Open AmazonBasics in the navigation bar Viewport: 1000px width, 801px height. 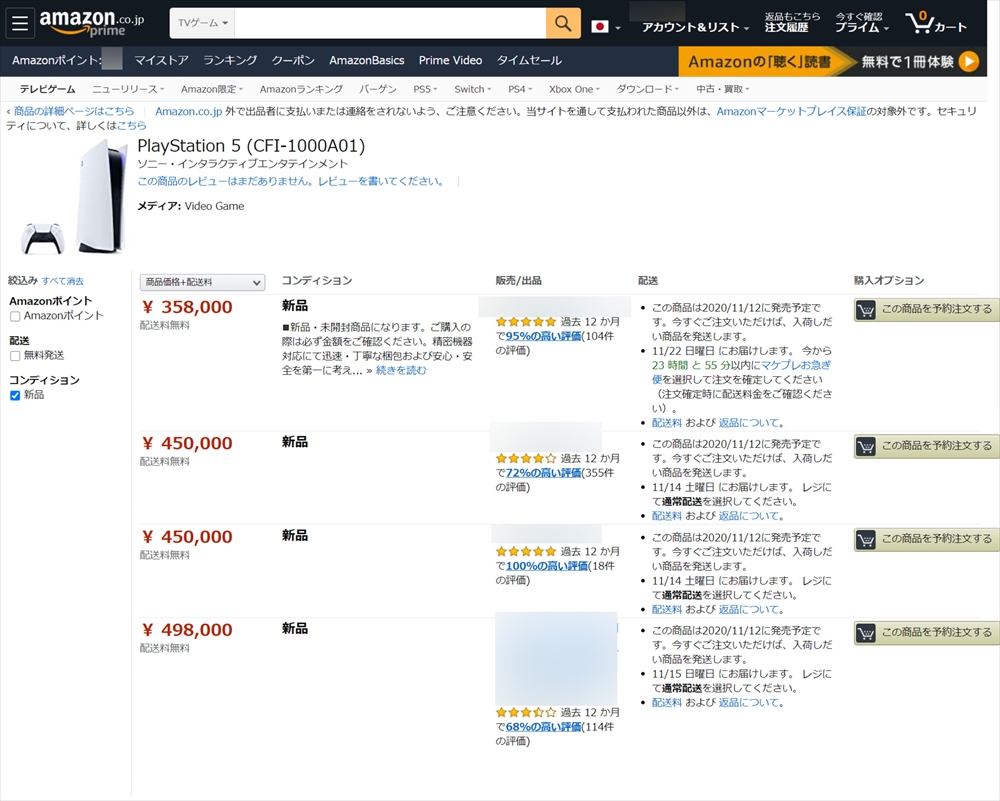coord(367,61)
